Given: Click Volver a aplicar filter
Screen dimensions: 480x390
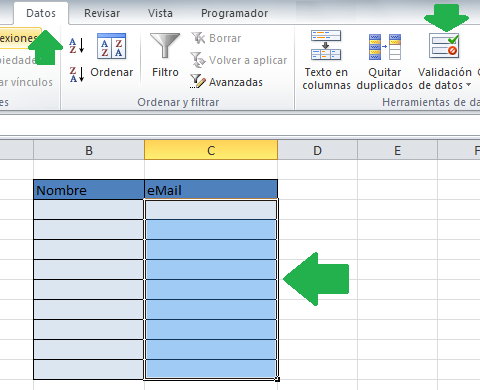Looking at the screenshot, I should (x=239, y=60).
